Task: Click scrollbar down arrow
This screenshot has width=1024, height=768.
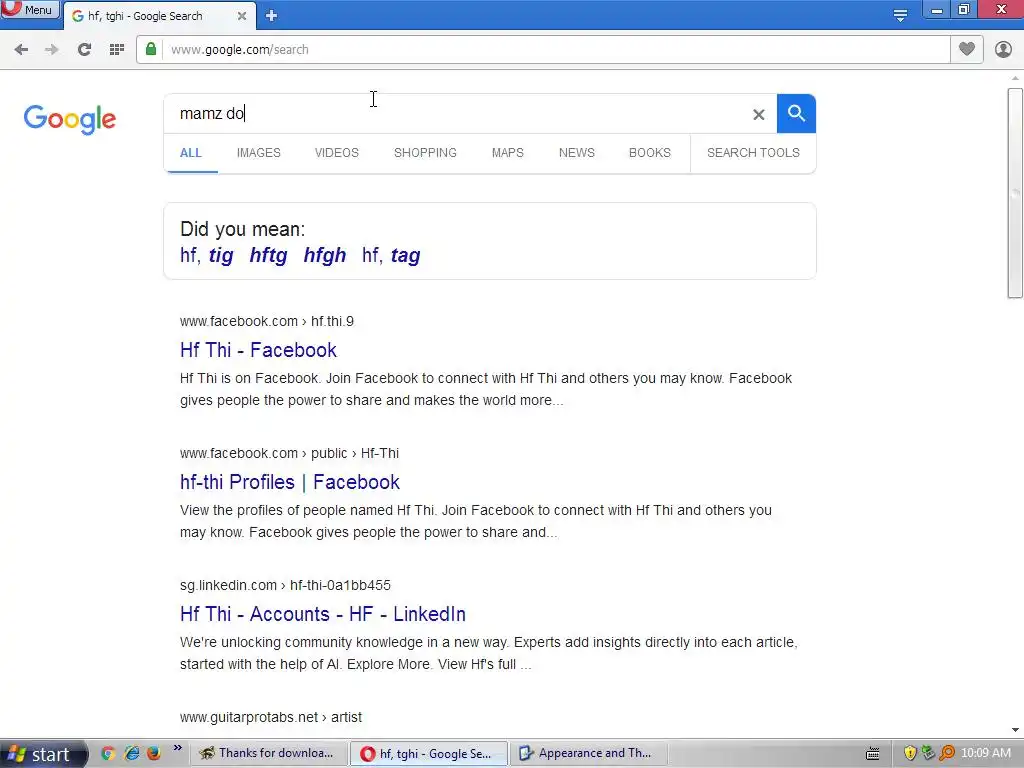Action: 1015,730
